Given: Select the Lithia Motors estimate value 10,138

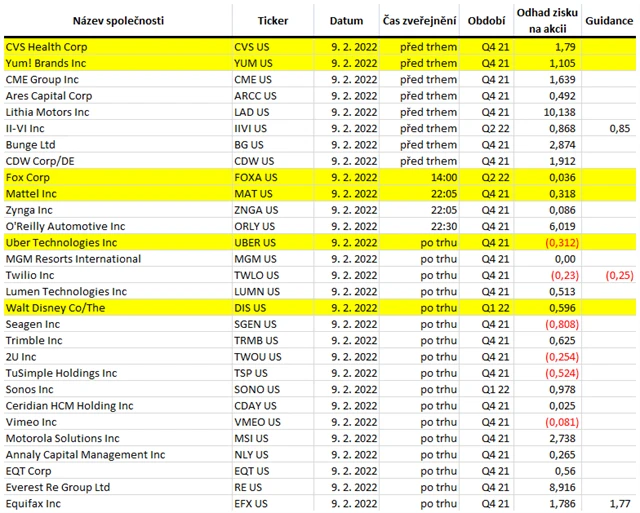Looking at the screenshot, I should click(555, 112).
